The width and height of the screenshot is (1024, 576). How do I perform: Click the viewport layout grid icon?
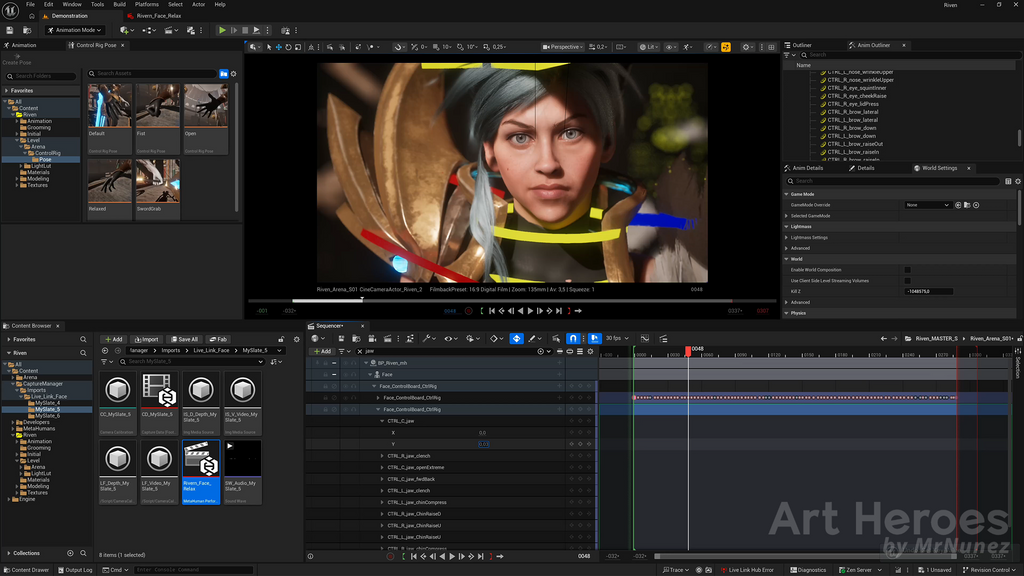click(x=771, y=47)
